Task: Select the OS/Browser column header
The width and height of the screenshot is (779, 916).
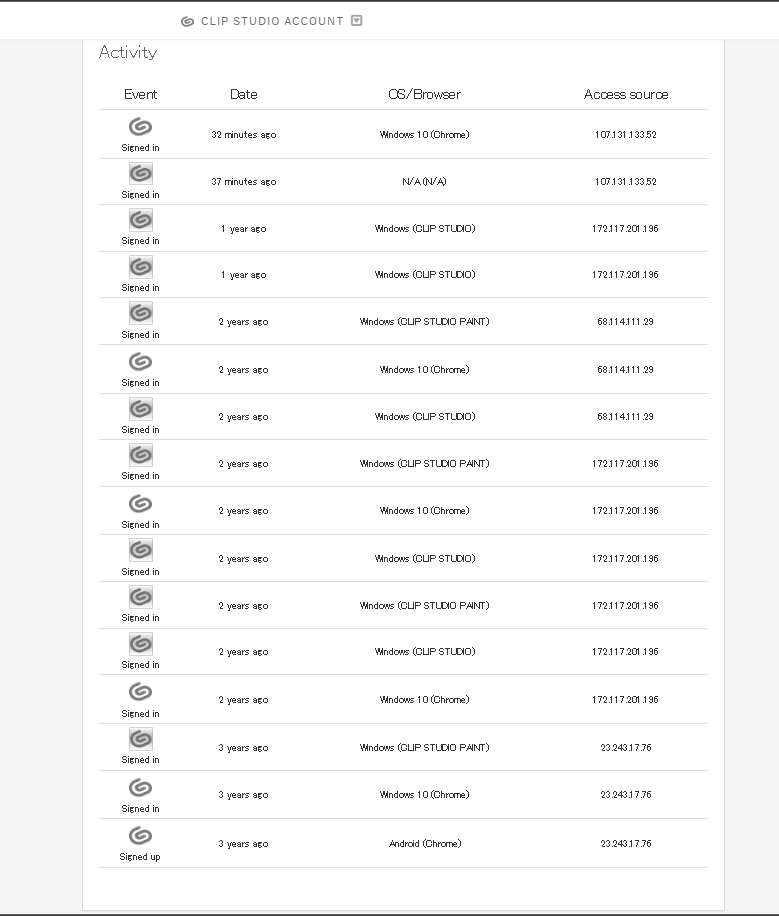Action: point(424,94)
